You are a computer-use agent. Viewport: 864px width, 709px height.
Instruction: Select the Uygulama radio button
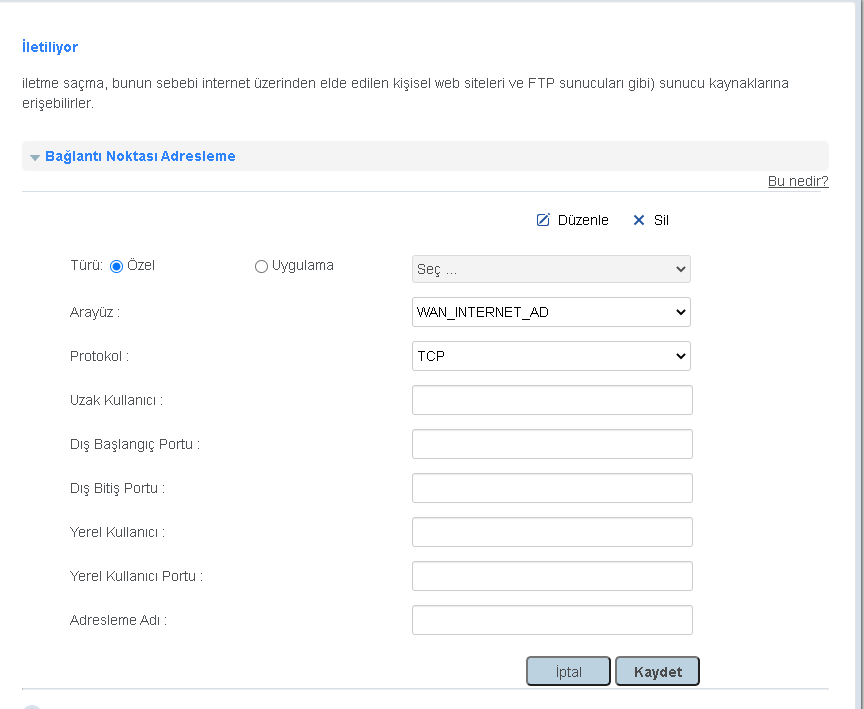(262, 266)
